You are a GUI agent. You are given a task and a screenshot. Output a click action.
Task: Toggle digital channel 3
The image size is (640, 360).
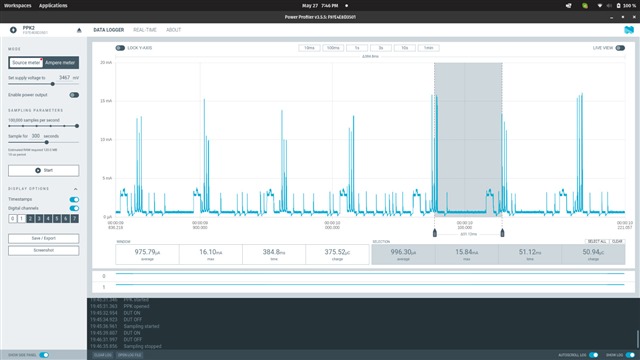click(39, 219)
